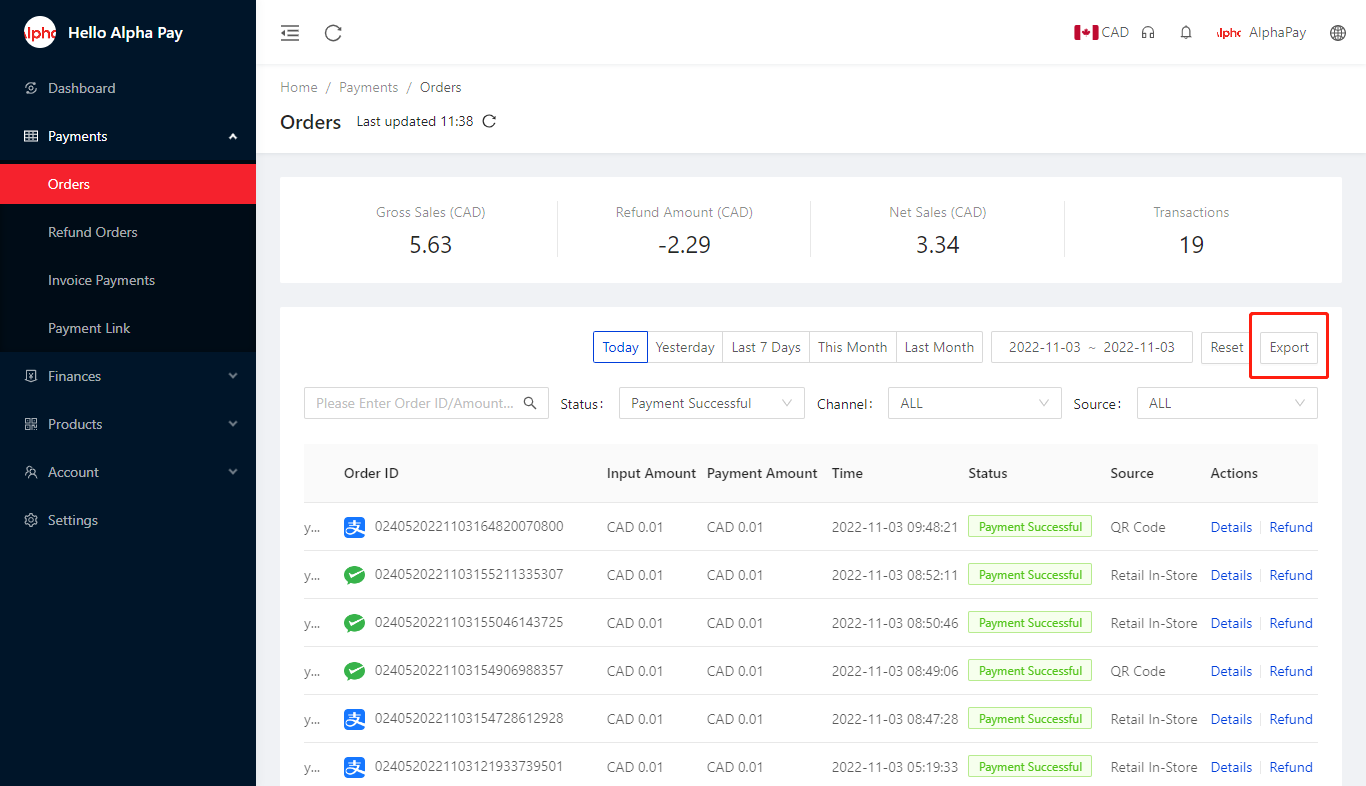View Details for order ending 988357
This screenshot has height=786, width=1366.
[1231, 671]
